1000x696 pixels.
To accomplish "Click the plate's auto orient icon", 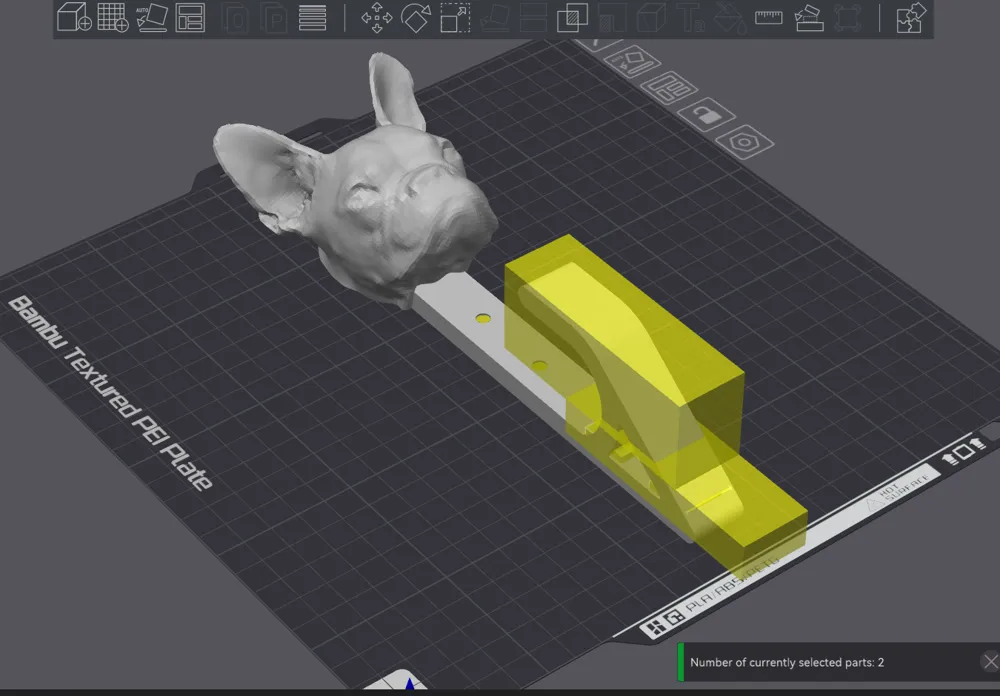I will click(x=631, y=62).
